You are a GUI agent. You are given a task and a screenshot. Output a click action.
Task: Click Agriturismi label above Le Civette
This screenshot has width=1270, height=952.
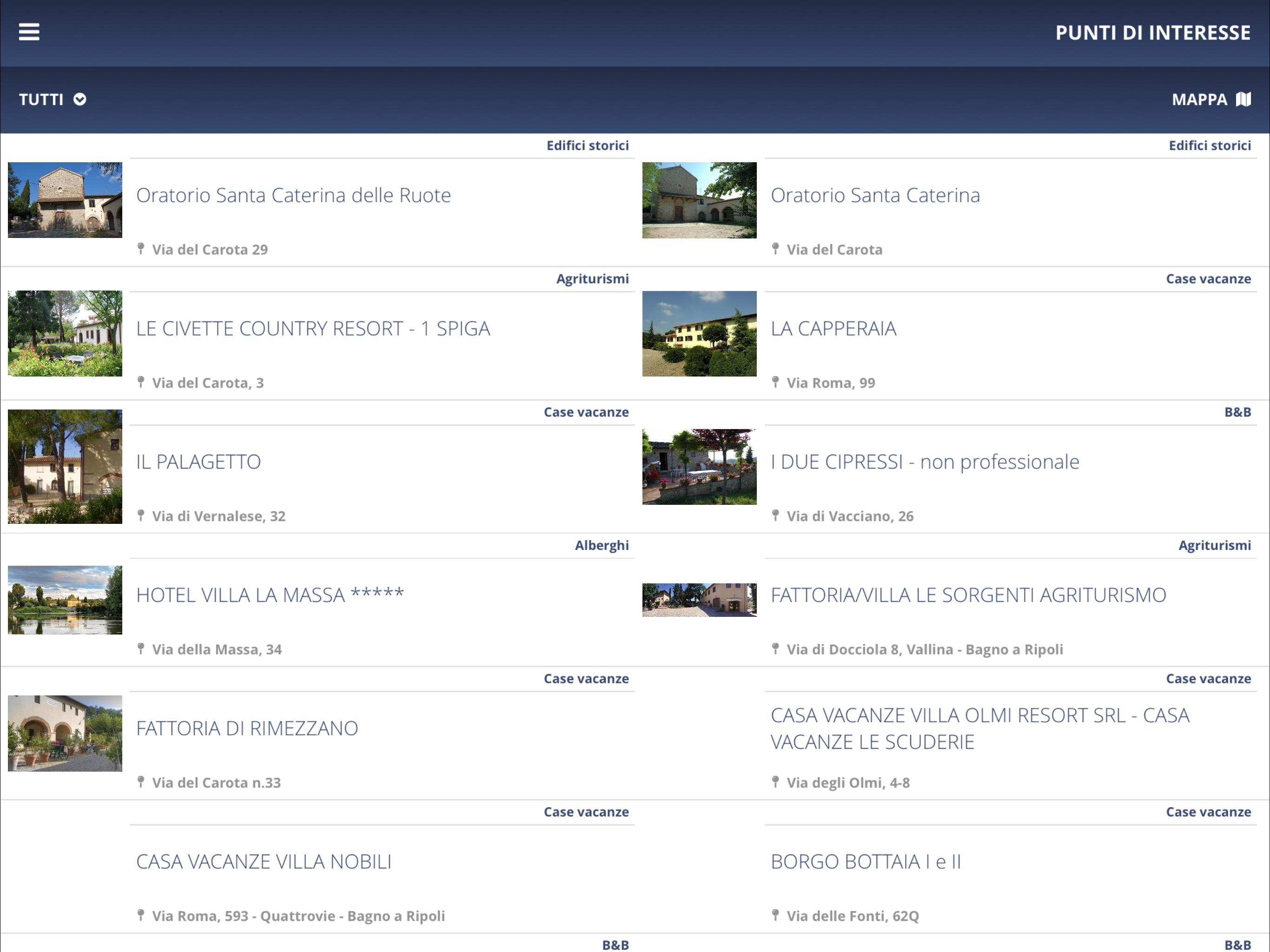click(x=593, y=279)
